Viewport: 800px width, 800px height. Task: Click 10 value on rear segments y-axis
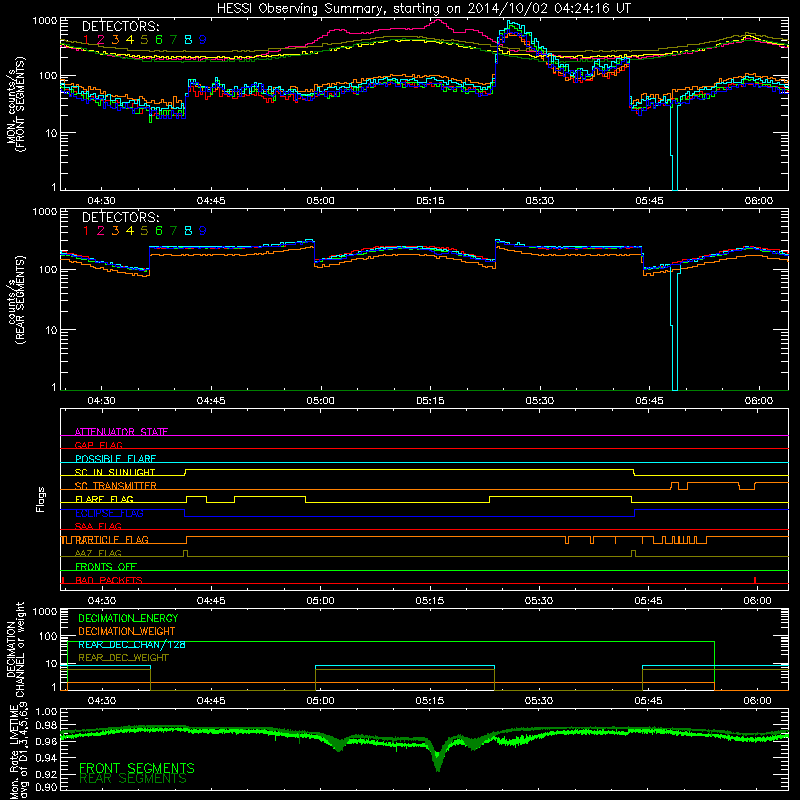52,330
